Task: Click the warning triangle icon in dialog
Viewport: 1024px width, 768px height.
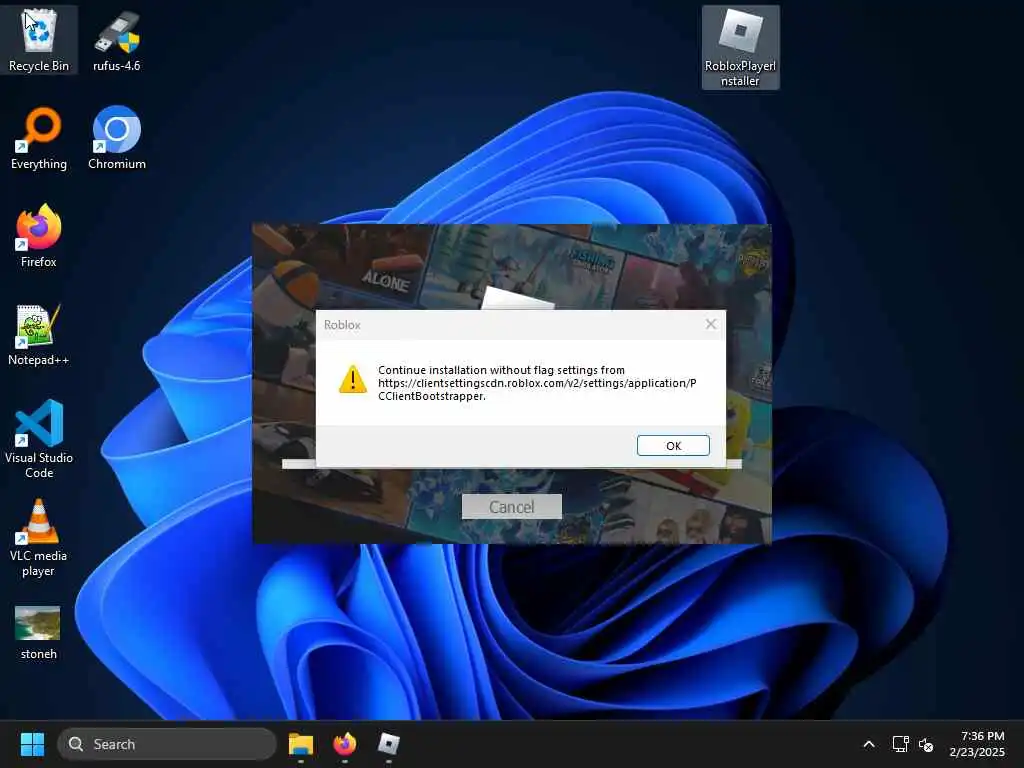Action: pyautogui.click(x=353, y=379)
